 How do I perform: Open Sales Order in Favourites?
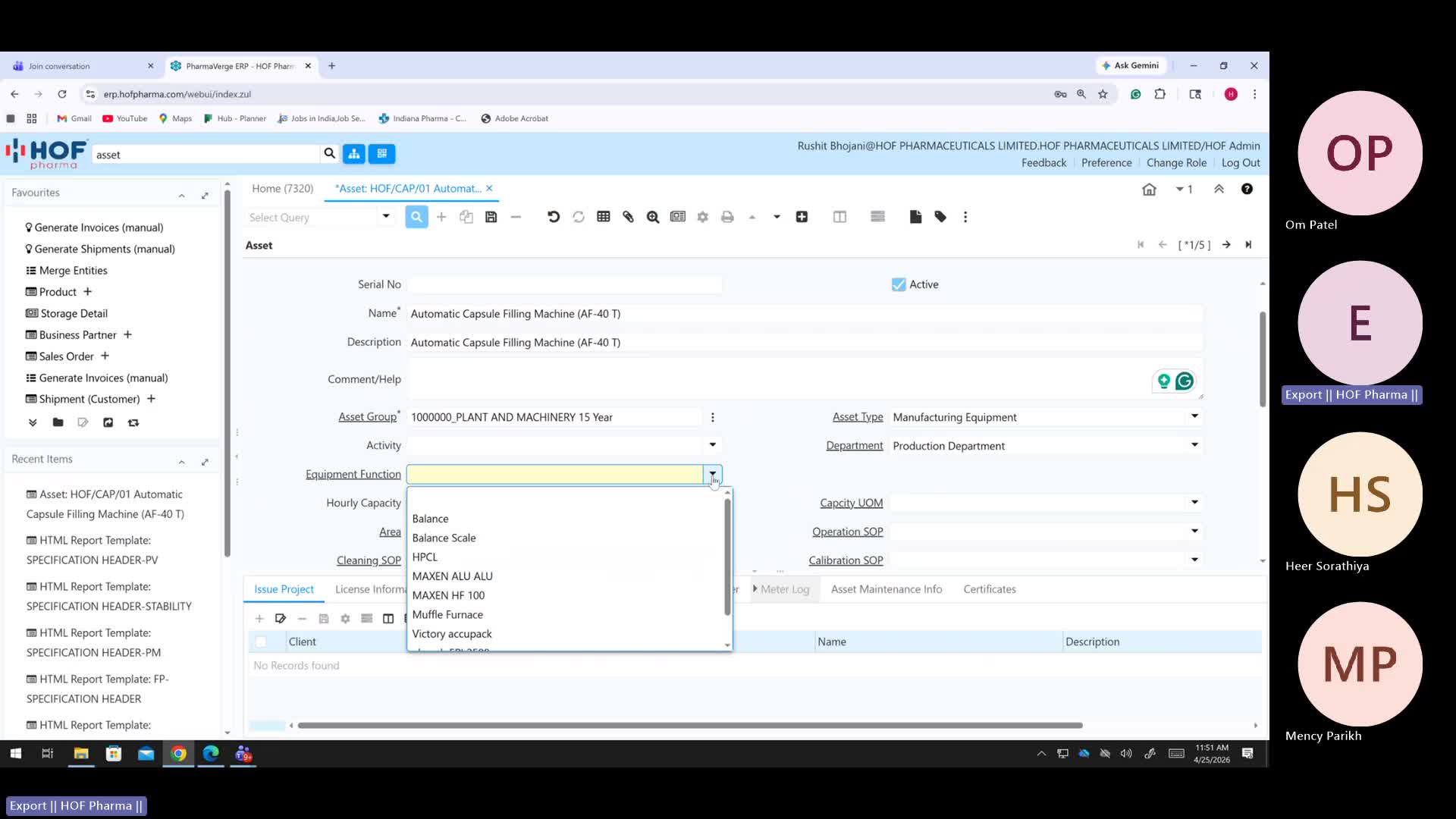[67, 356]
